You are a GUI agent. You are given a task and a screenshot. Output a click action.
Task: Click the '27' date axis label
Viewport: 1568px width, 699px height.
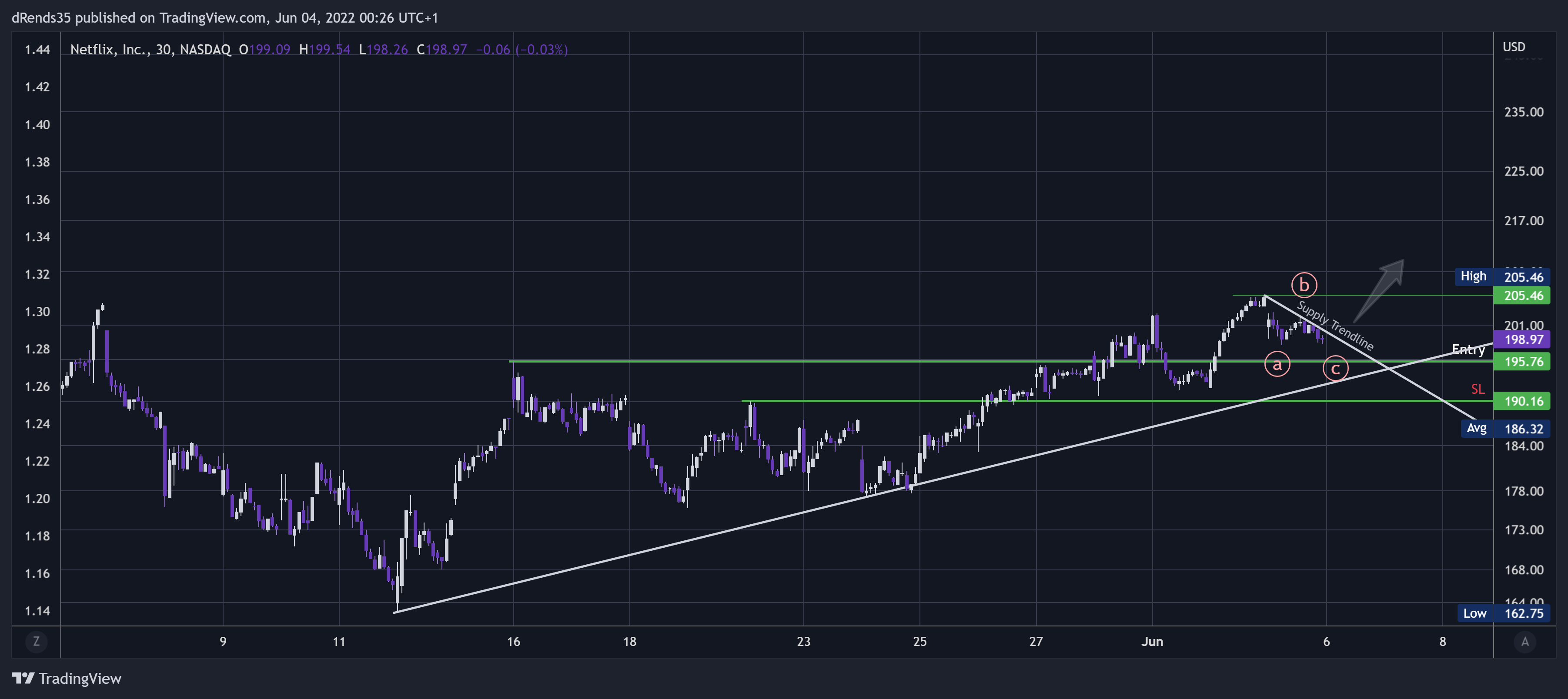pos(1036,641)
